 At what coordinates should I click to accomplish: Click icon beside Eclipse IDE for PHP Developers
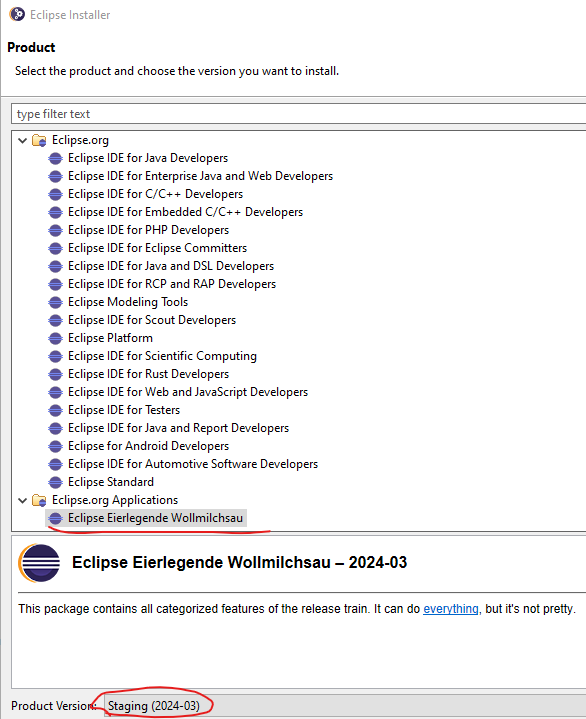click(55, 230)
